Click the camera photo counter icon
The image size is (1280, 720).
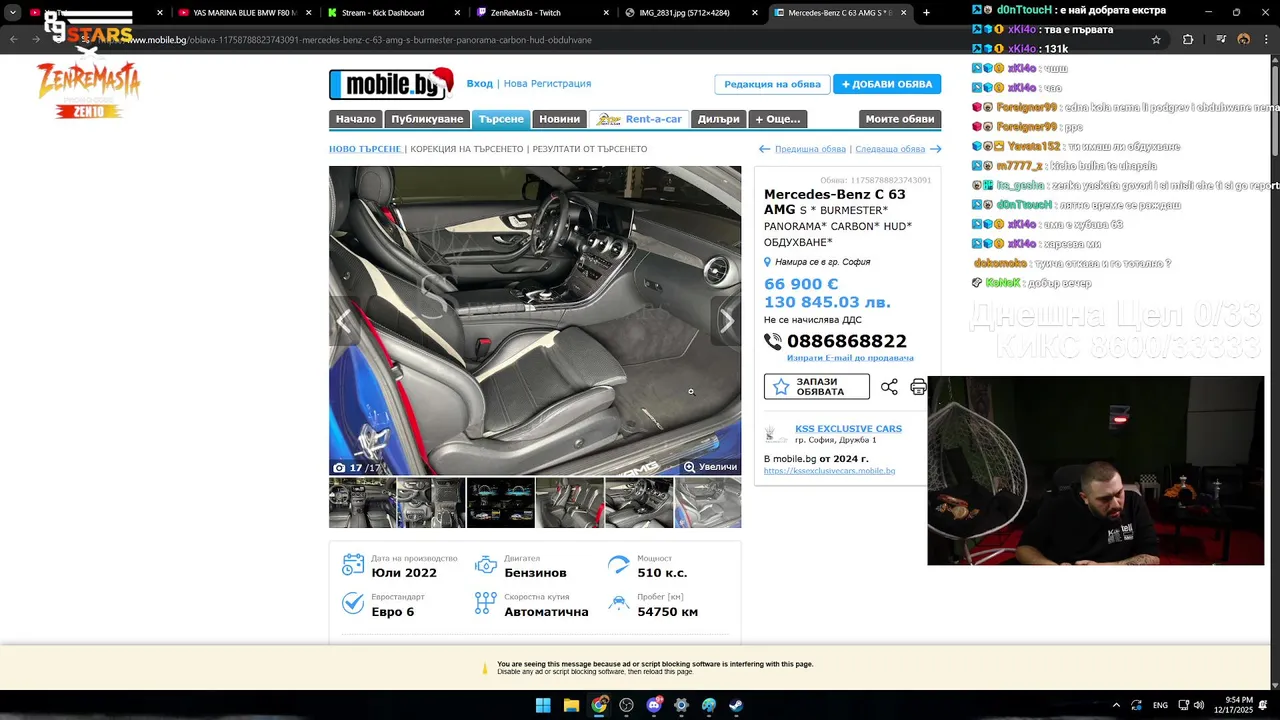click(x=339, y=468)
